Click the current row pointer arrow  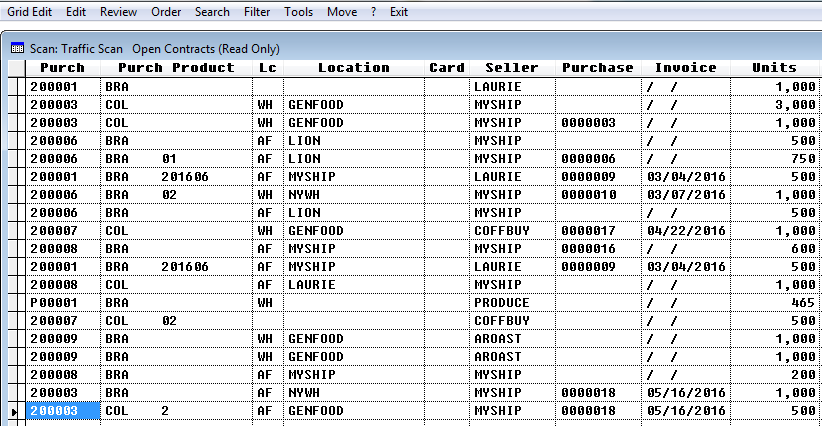(x=14, y=411)
